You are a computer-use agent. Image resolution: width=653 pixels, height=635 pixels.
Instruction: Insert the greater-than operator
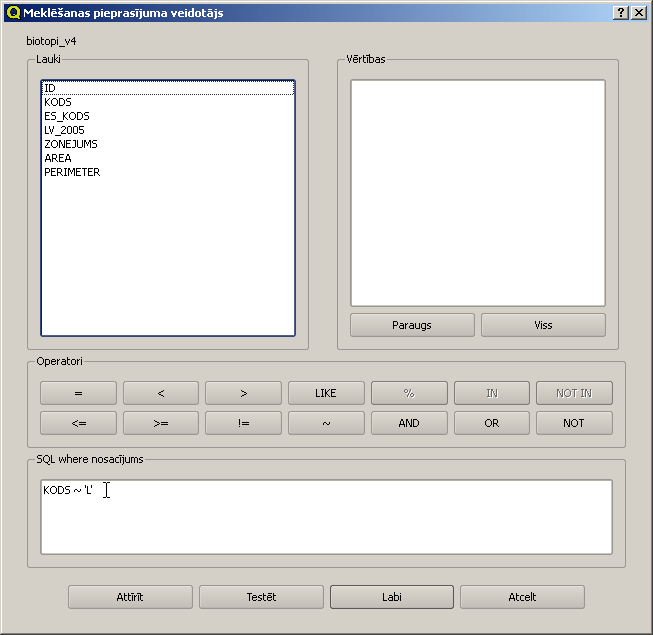[x=243, y=393]
